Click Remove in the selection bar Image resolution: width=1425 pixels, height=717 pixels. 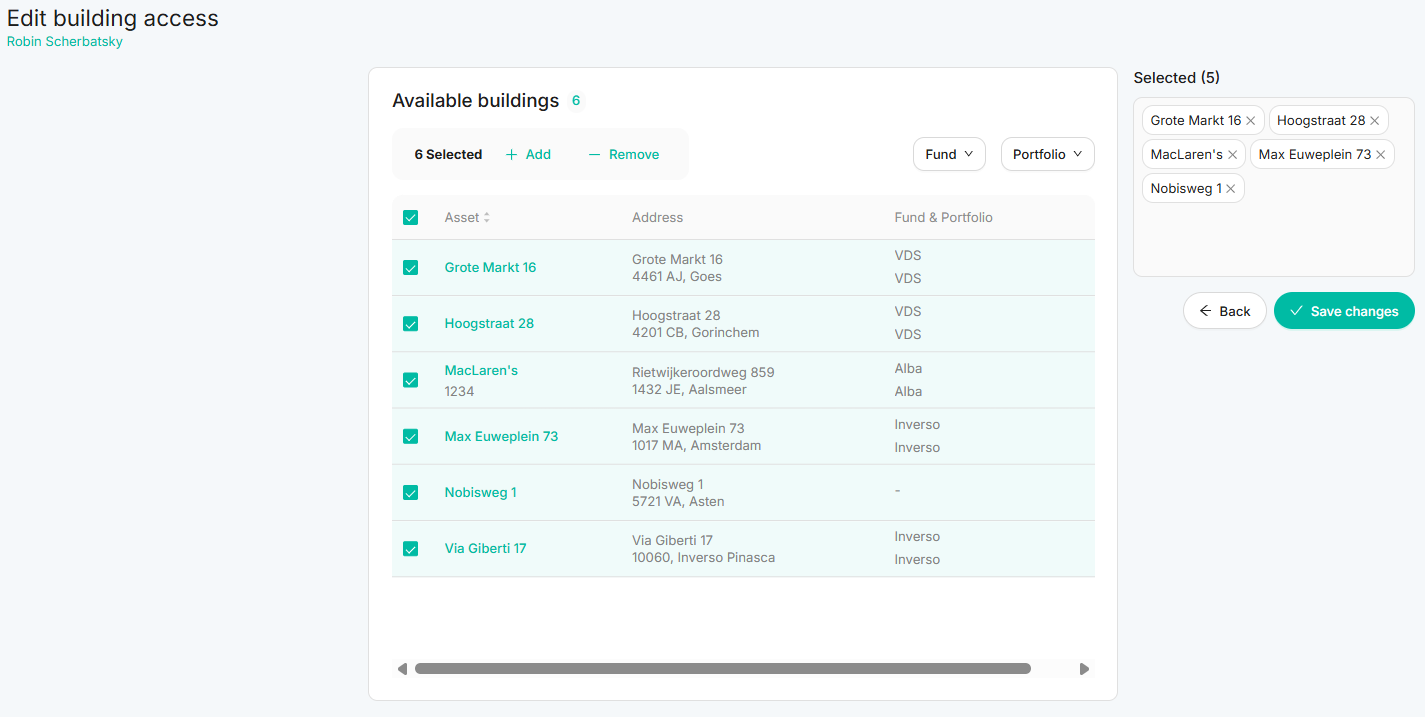624,154
